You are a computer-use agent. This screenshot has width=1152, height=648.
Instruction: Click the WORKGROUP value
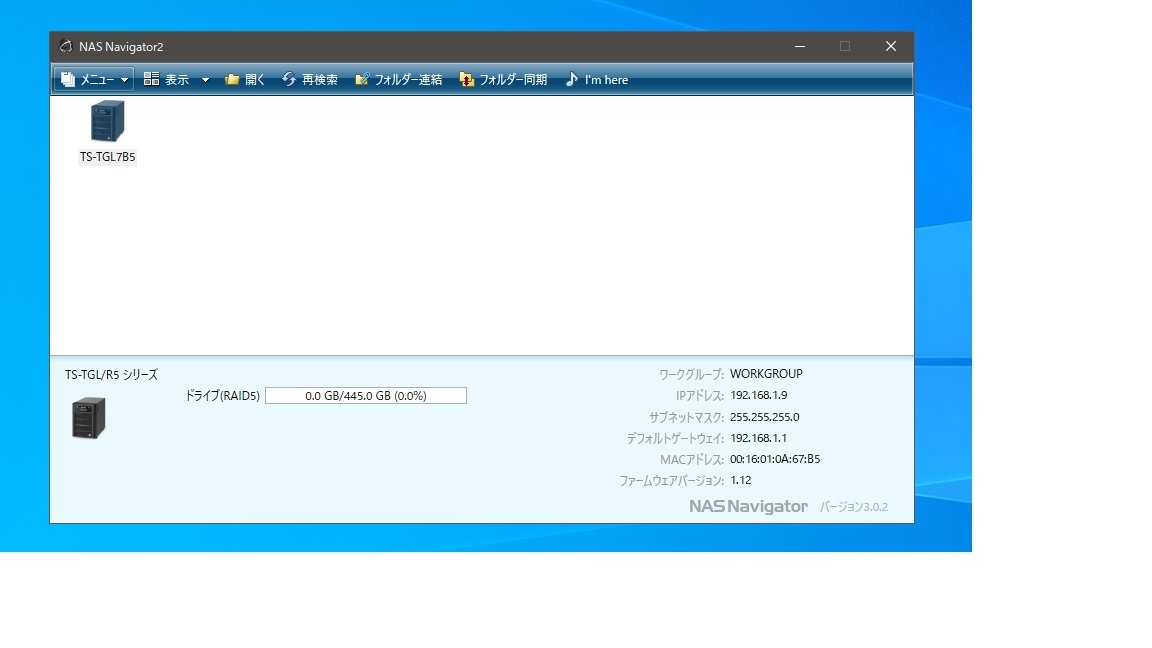click(x=766, y=374)
